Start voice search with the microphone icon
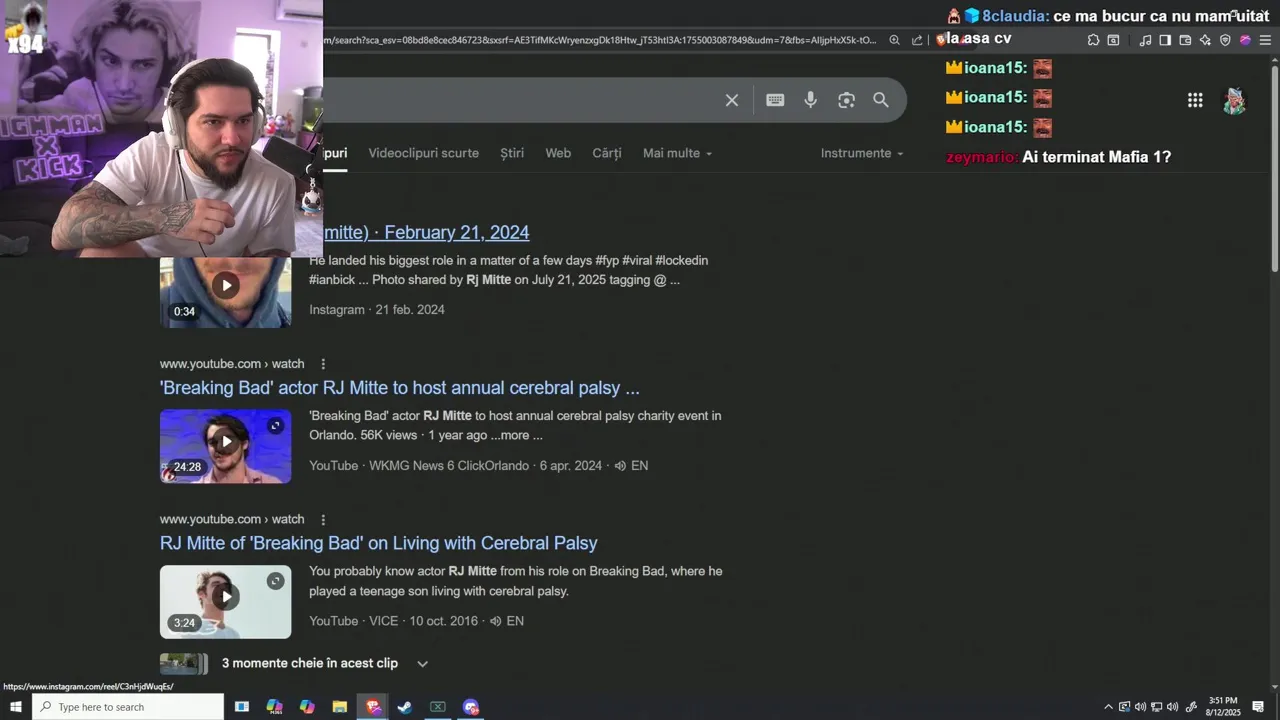 (810, 100)
